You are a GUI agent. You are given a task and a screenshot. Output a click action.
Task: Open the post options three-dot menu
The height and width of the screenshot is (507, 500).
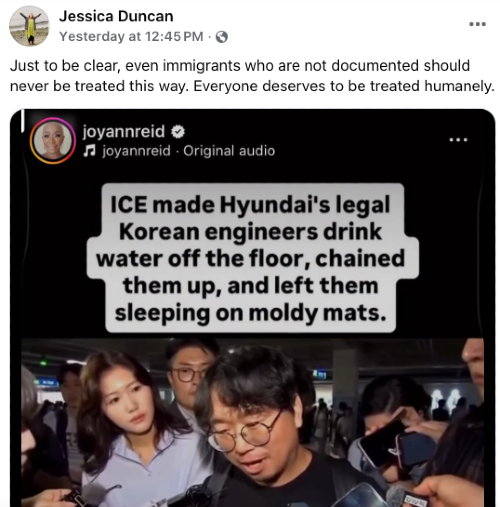point(477,24)
